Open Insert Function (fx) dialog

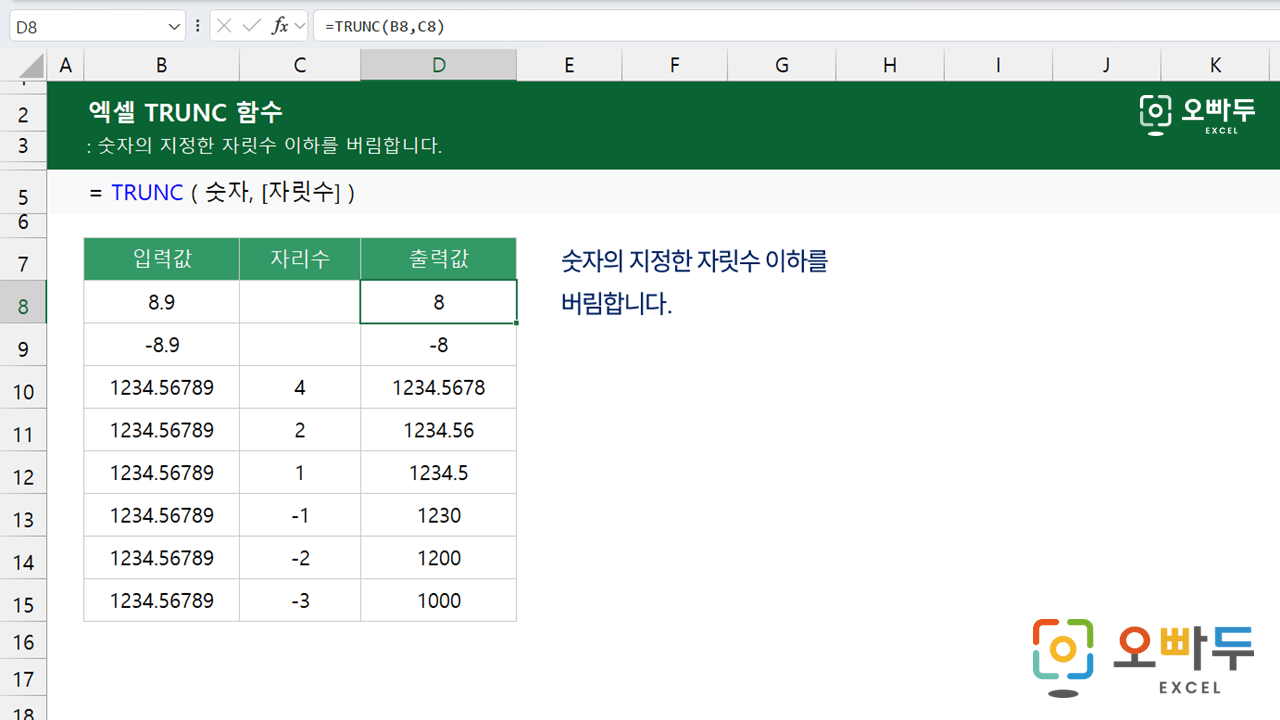[x=280, y=27]
